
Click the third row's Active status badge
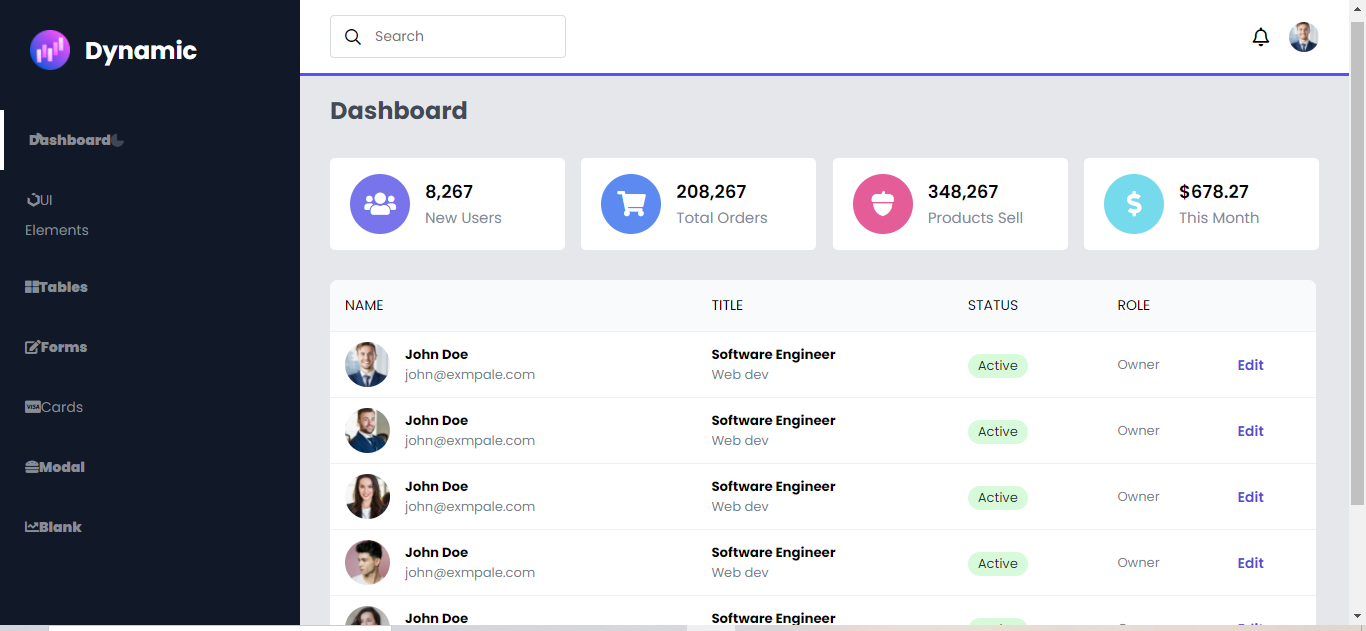click(x=998, y=498)
